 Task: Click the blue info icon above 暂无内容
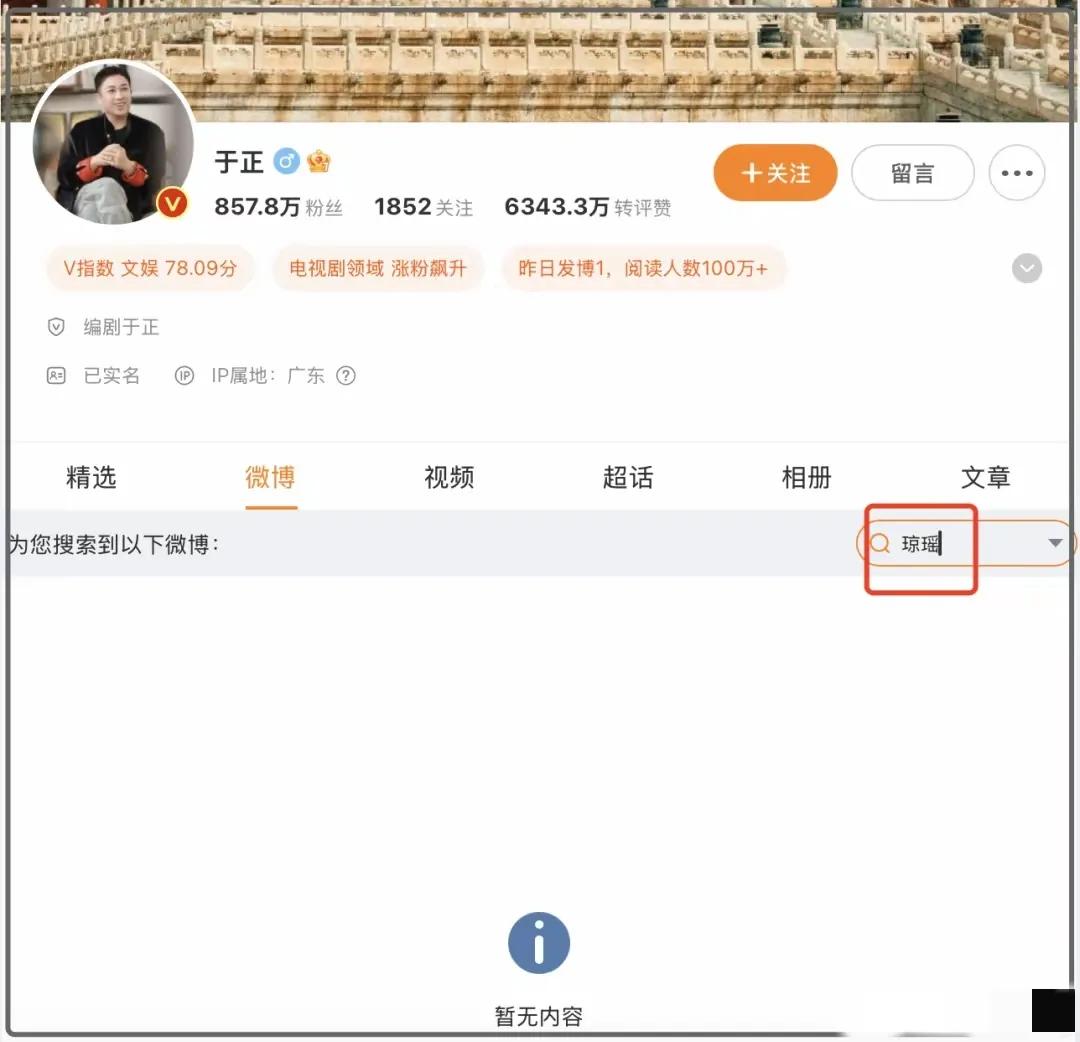[x=539, y=943]
